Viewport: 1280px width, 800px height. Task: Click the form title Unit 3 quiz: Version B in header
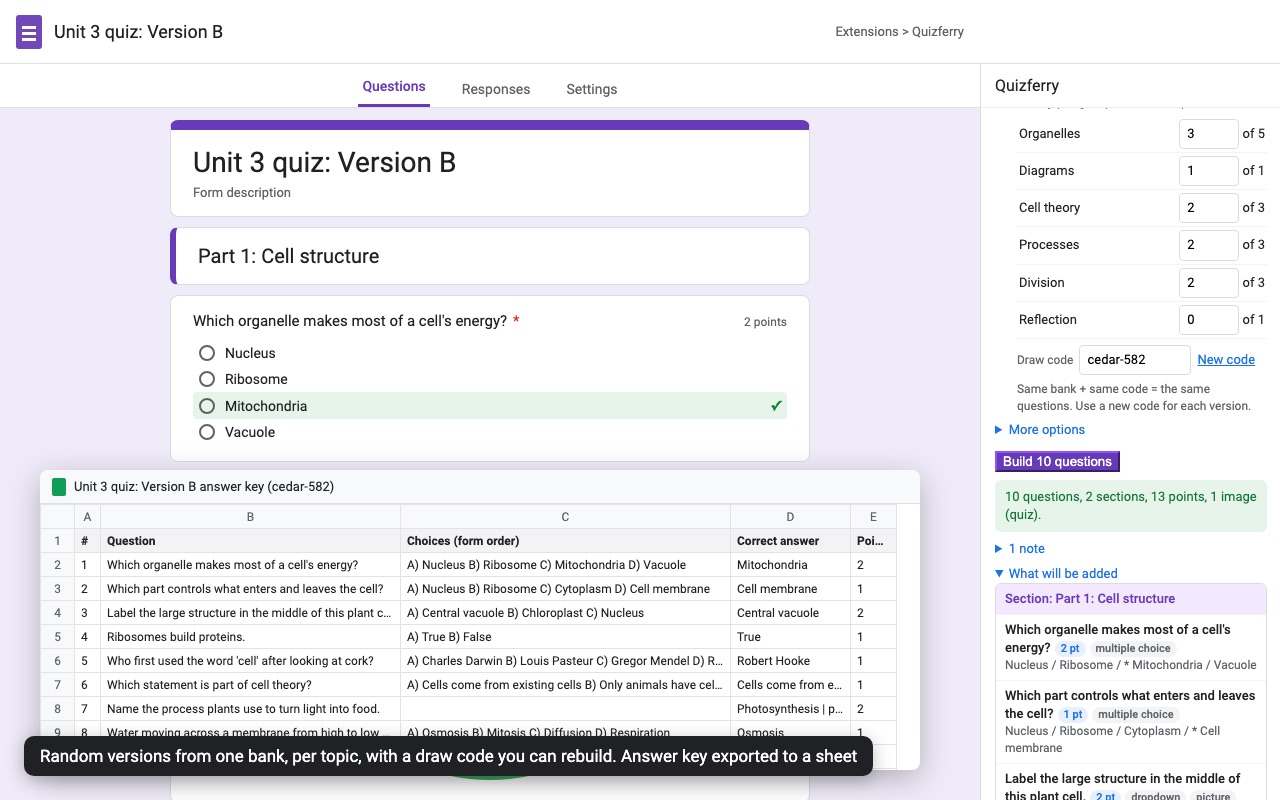(138, 32)
